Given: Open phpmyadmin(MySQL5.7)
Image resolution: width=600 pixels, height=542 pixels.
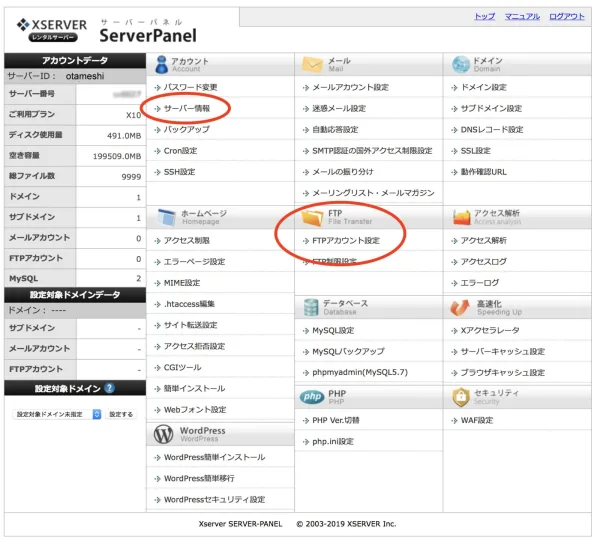Looking at the screenshot, I should (x=360, y=372).
